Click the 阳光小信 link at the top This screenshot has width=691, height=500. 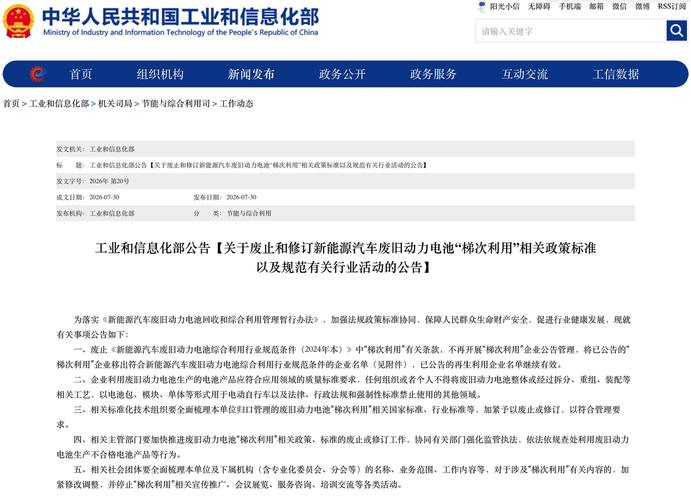505,6
